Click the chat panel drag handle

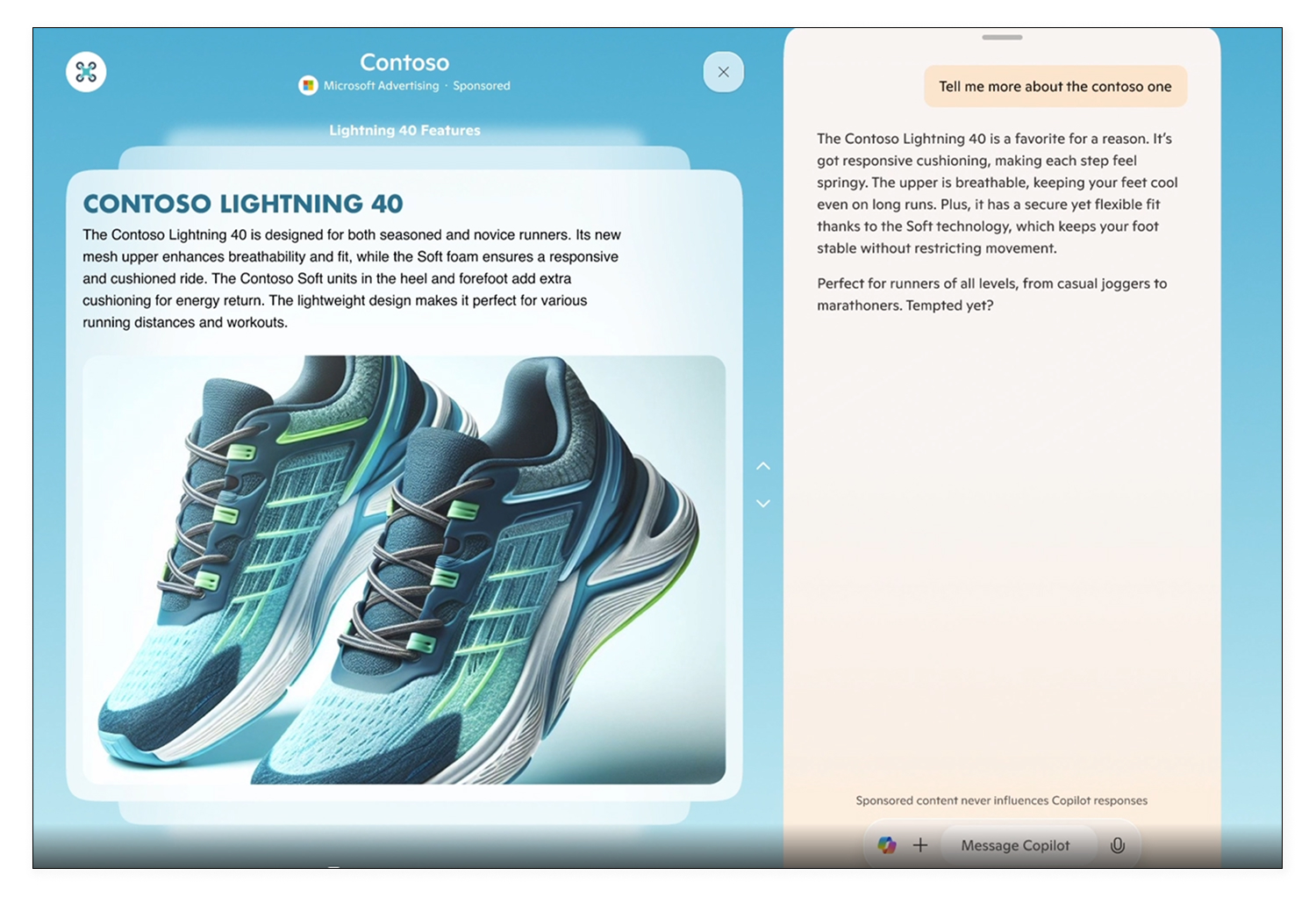click(1002, 38)
